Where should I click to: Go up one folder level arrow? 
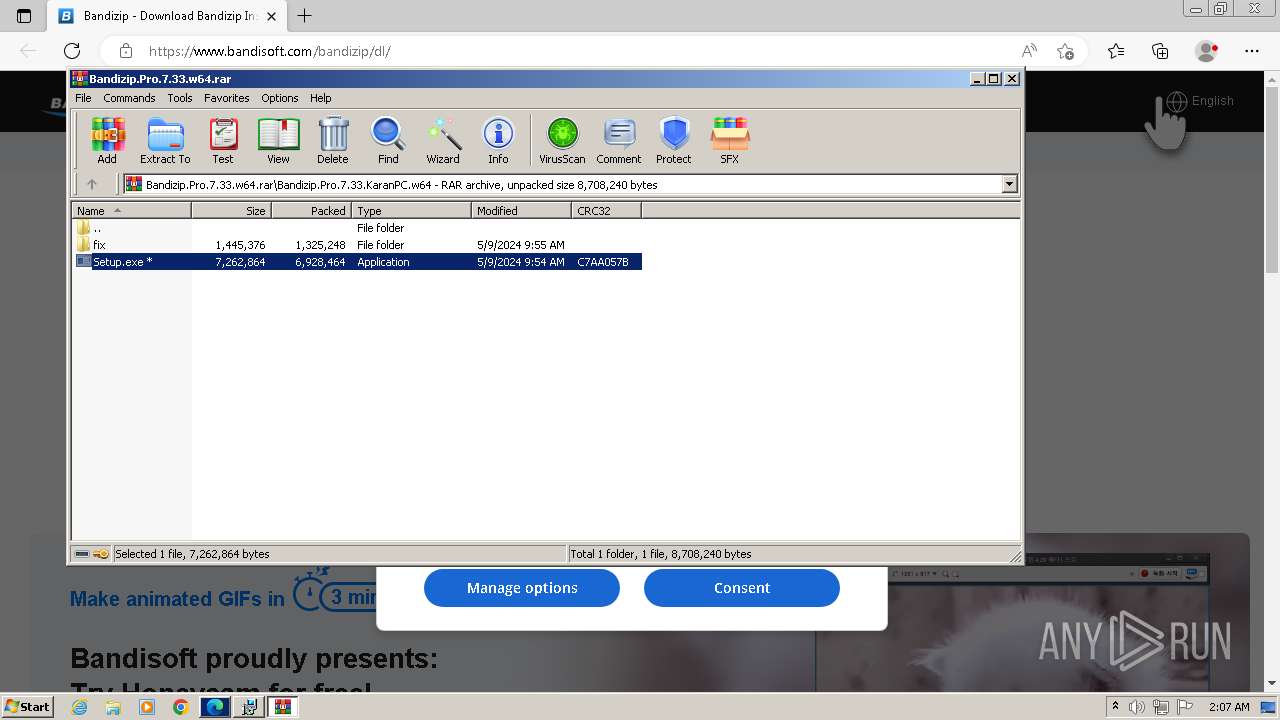(92, 184)
